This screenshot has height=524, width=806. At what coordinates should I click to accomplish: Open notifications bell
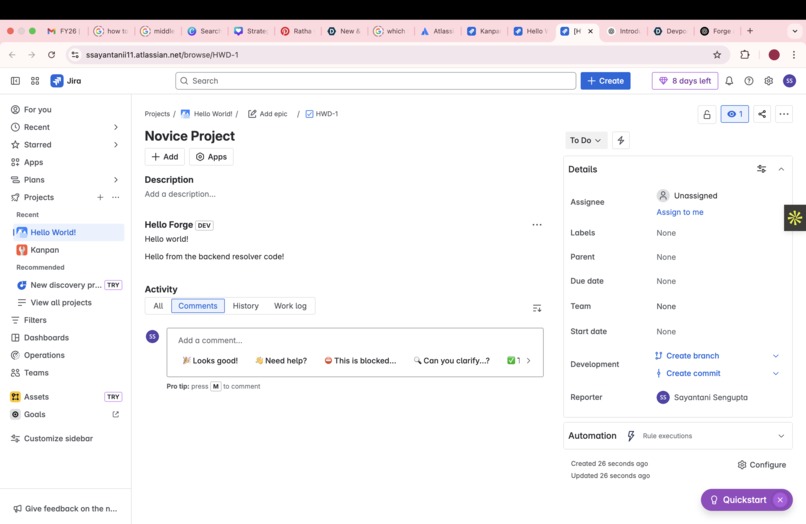(x=729, y=81)
